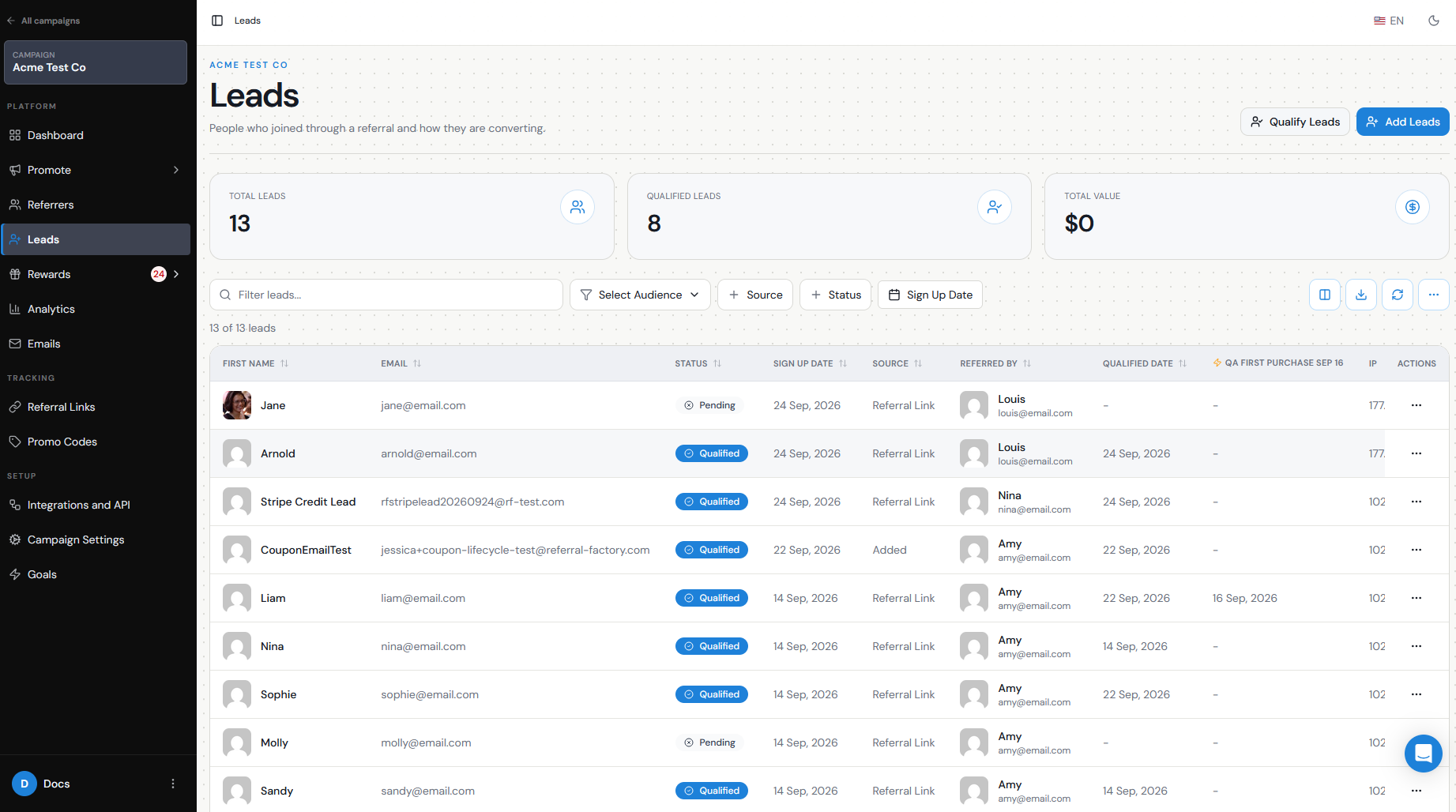Open Docs user options kebab menu
The width and height of the screenshot is (1456, 812).
pyautogui.click(x=173, y=784)
